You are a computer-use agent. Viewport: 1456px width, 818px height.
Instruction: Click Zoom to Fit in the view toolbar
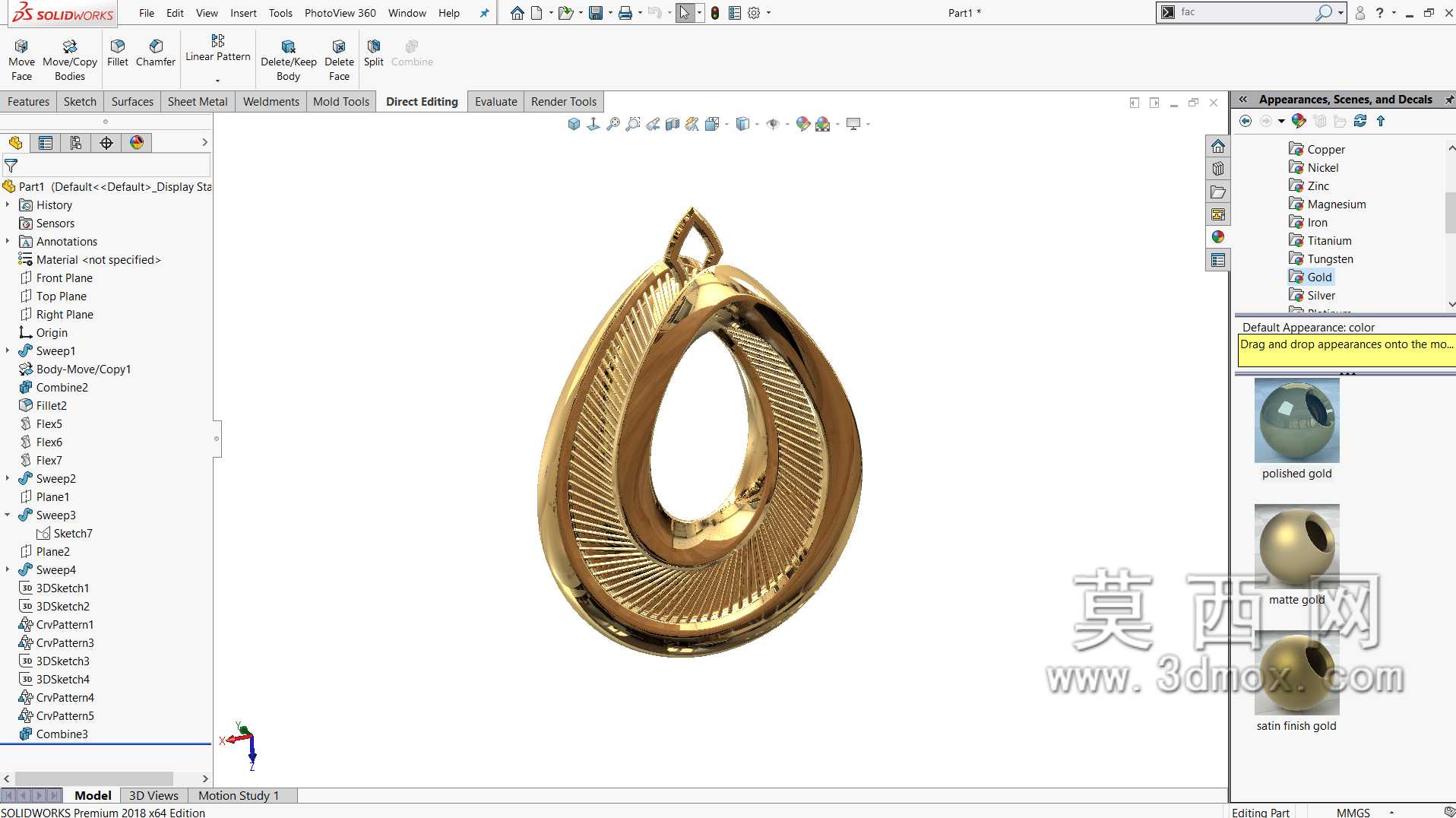(613, 124)
